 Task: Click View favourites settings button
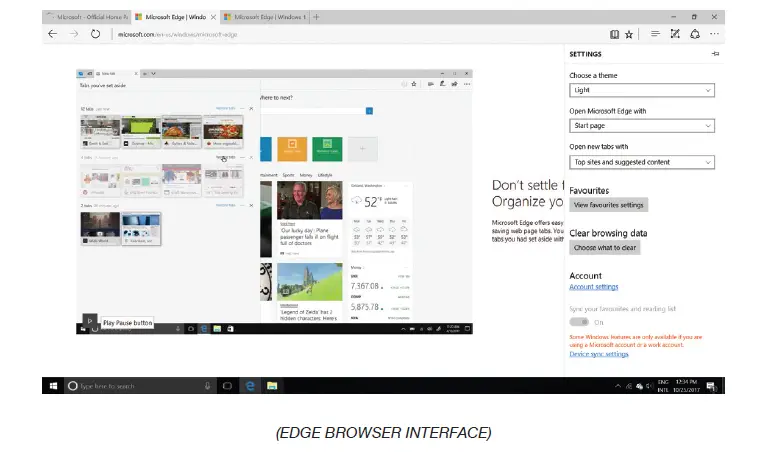tap(608, 205)
